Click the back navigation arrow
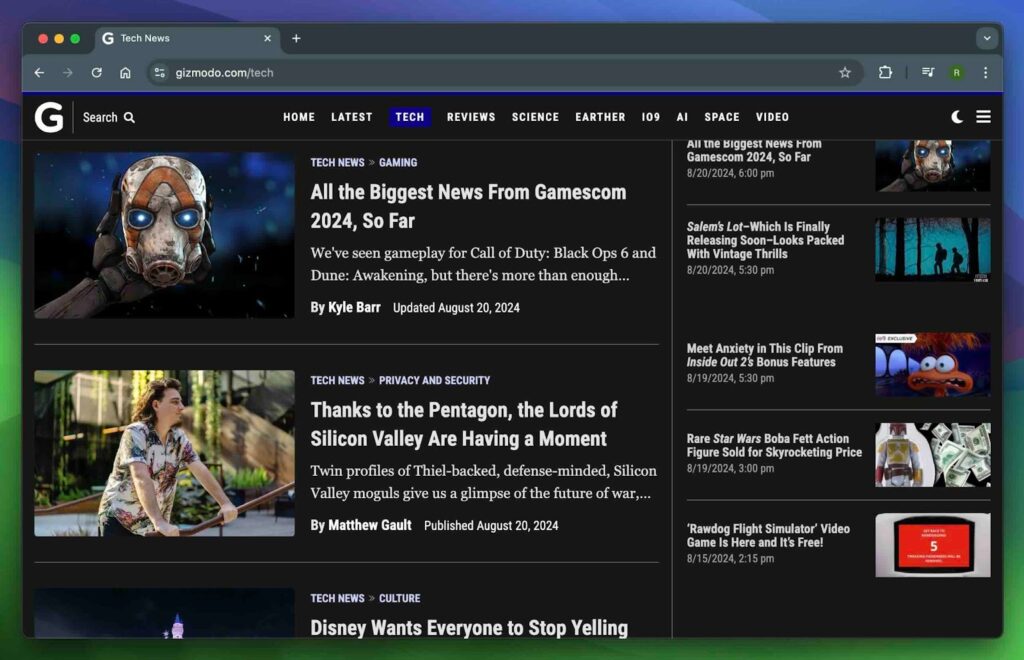 38,72
